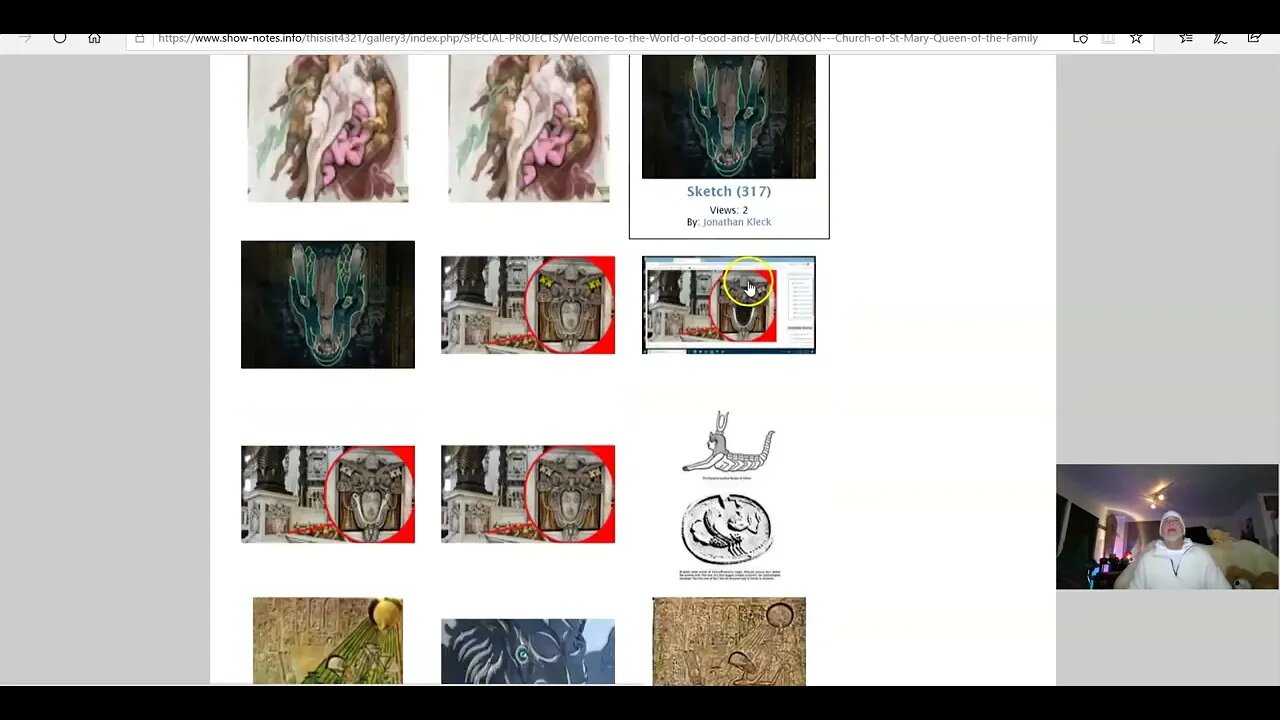Click the browser forward arrow

coord(24,38)
